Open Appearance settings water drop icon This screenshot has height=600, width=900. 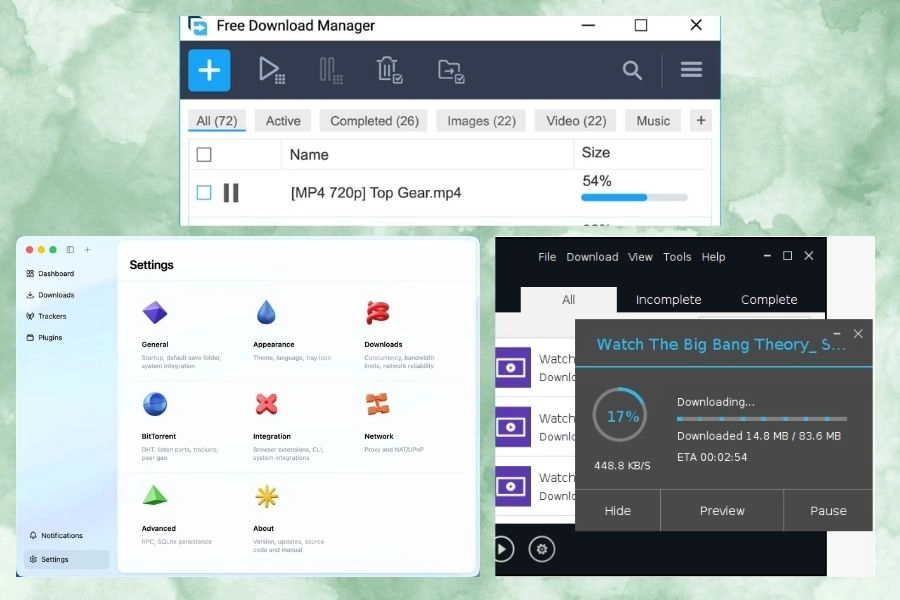coord(266,313)
